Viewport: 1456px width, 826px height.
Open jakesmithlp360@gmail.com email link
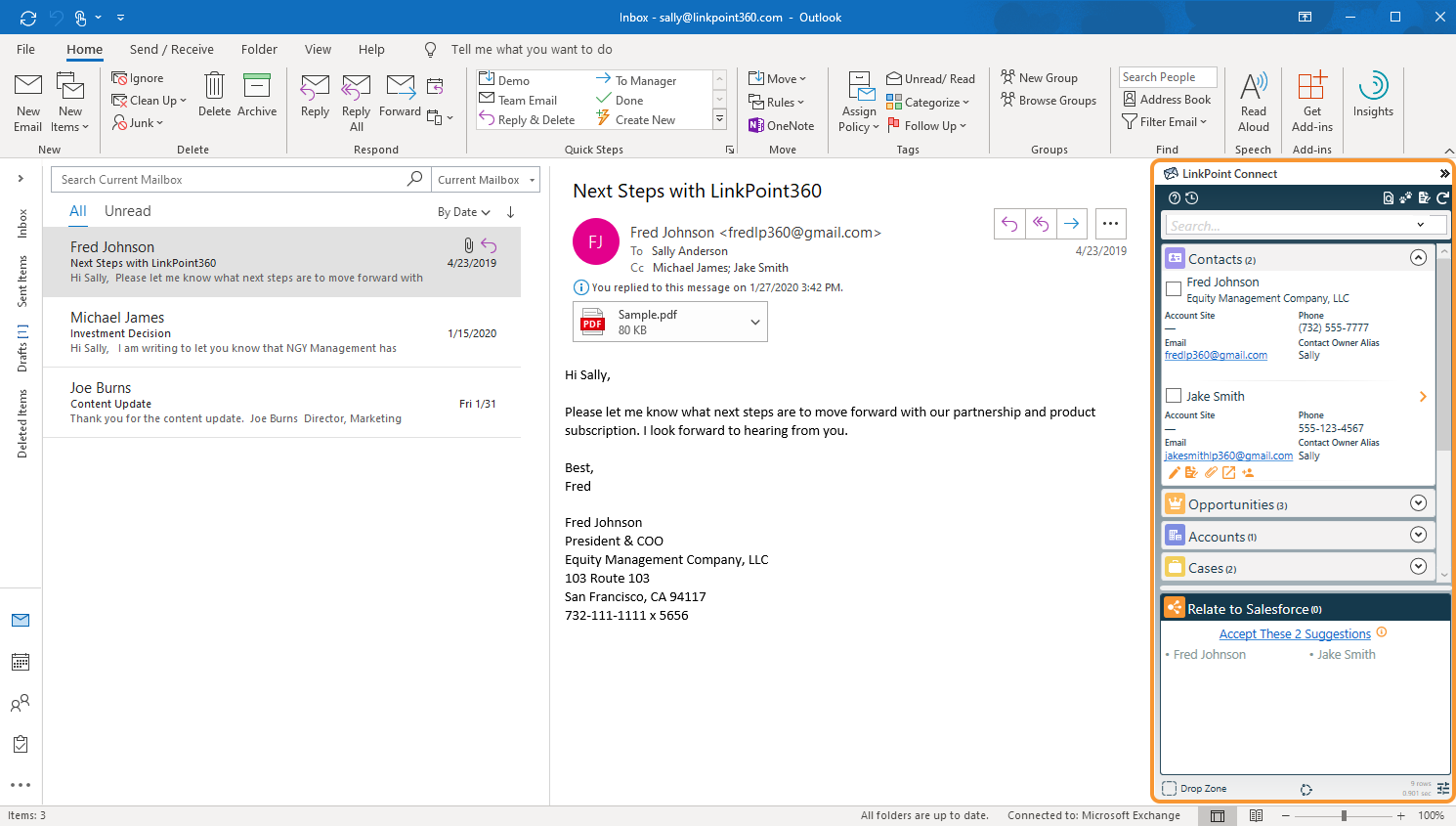[1228, 456]
